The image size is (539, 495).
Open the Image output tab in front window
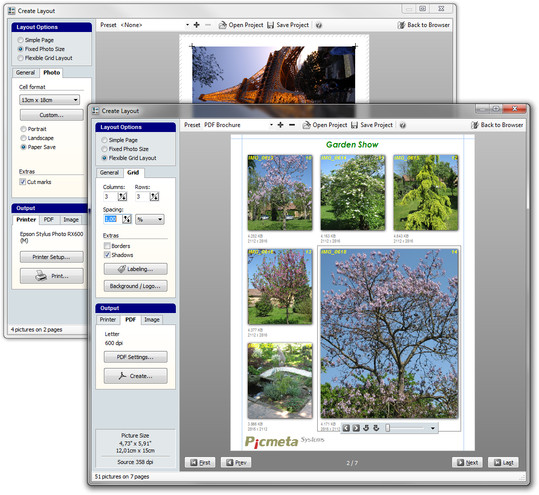(152, 320)
